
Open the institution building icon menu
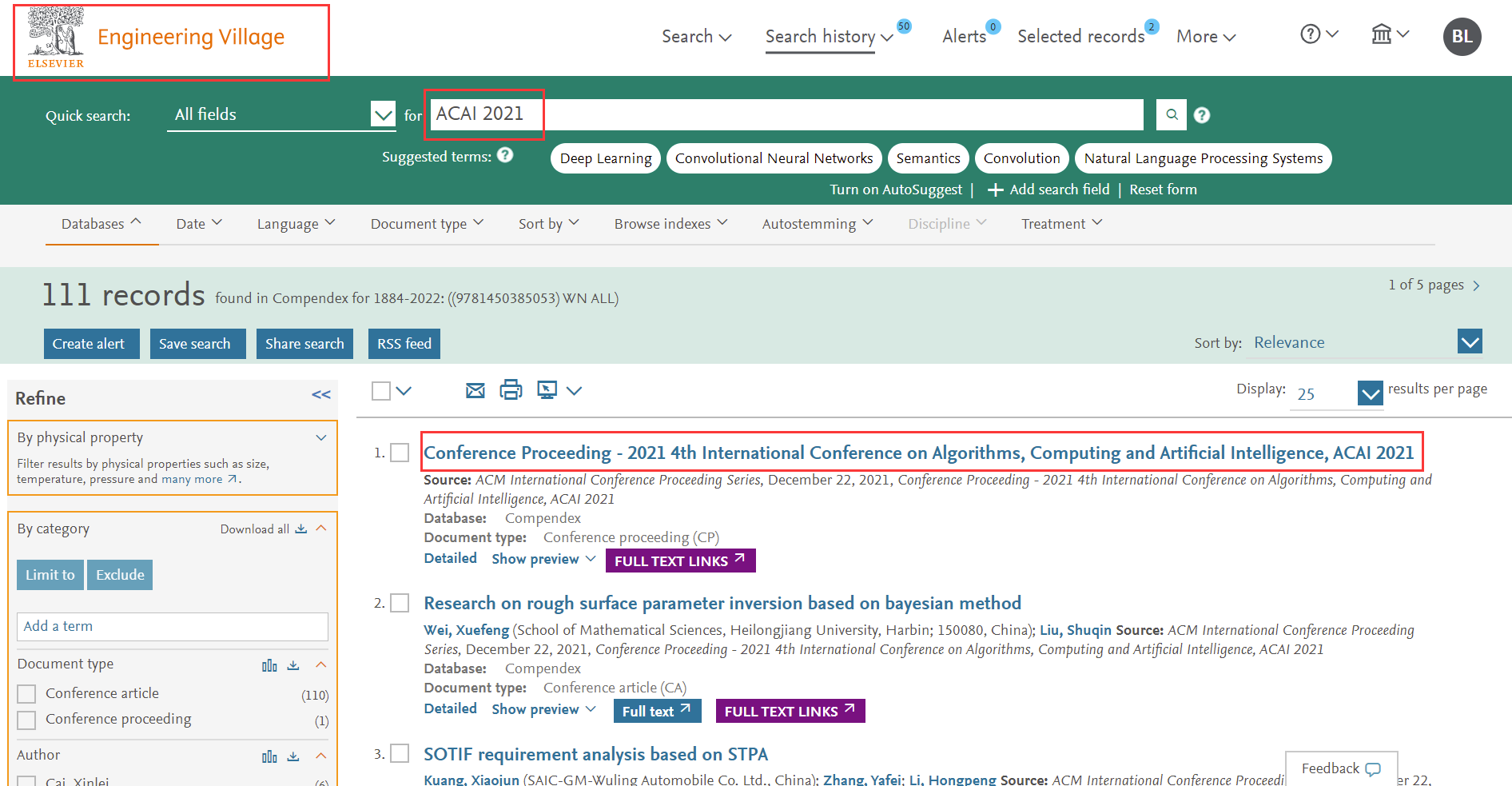coord(1390,34)
